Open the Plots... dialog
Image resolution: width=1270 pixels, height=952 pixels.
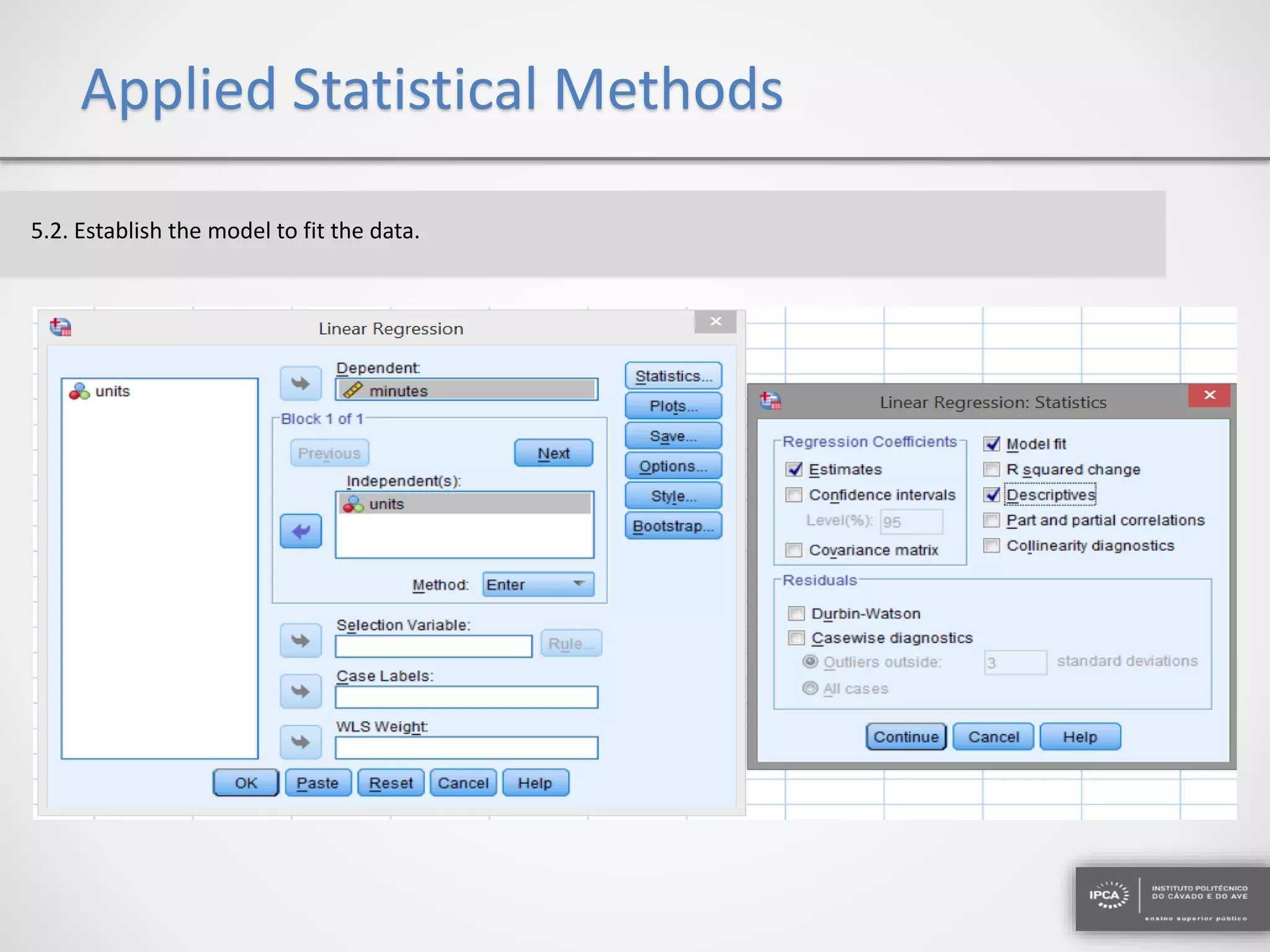coord(673,406)
